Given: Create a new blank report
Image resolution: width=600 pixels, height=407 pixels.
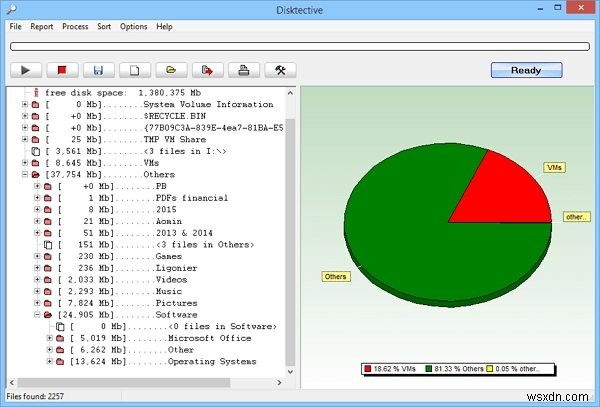Looking at the screenshot, I should pyautogui.click(x=135, y=70).
